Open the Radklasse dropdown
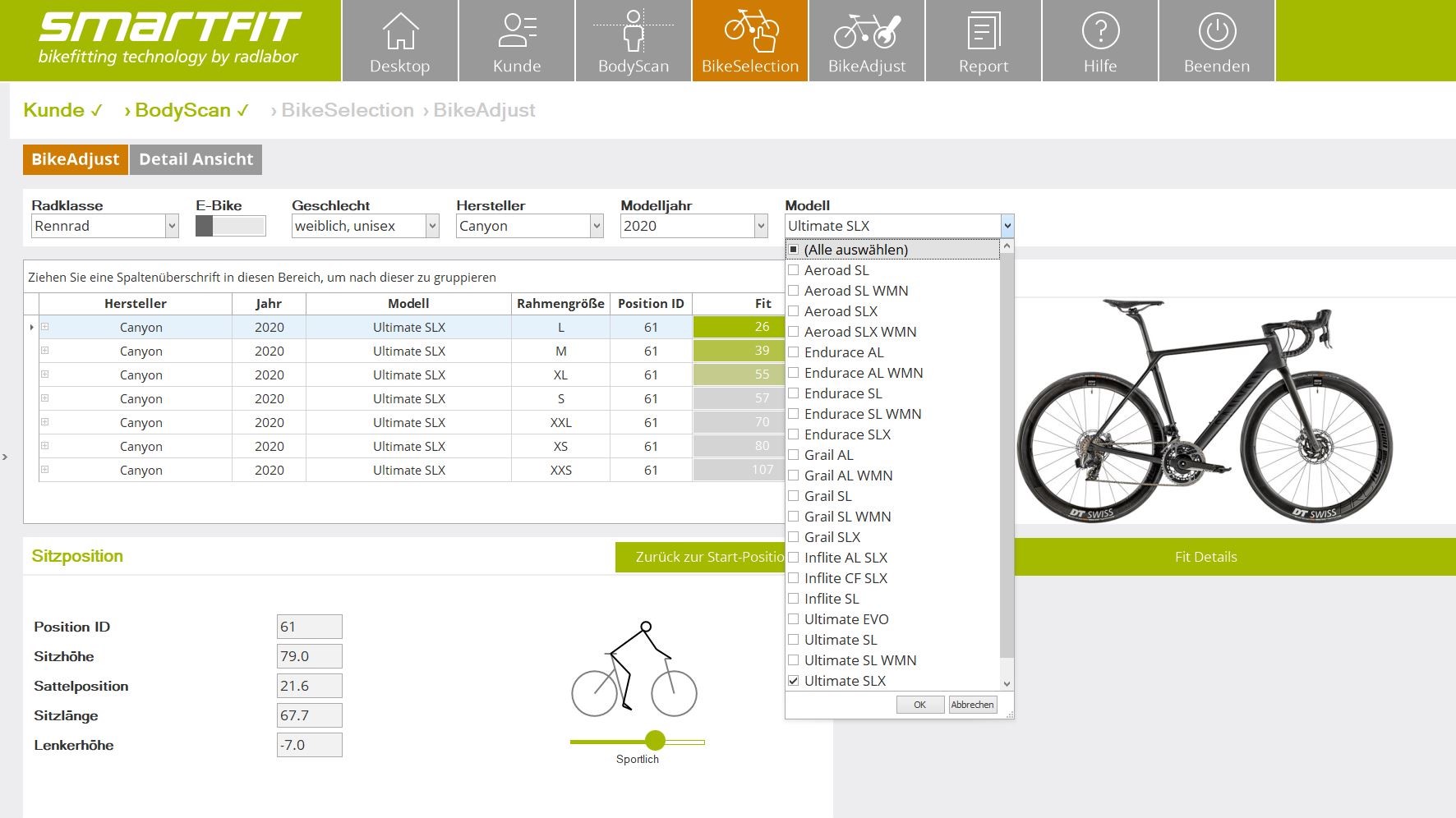Screen dimensions: 1456x818 tap(172, 226)
